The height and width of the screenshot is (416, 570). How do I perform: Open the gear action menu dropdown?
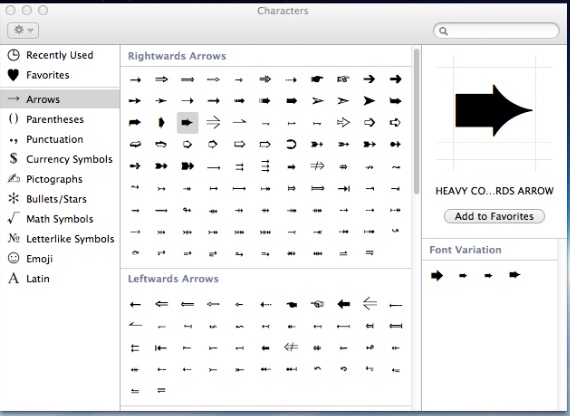point(23,30)
